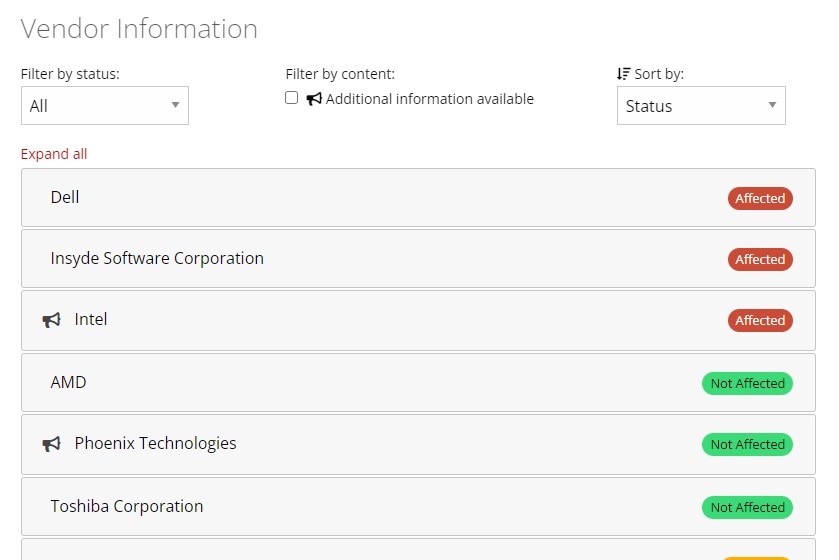839x560 pixels.
Task: Click the Expand all link
Action: [54, 154]
